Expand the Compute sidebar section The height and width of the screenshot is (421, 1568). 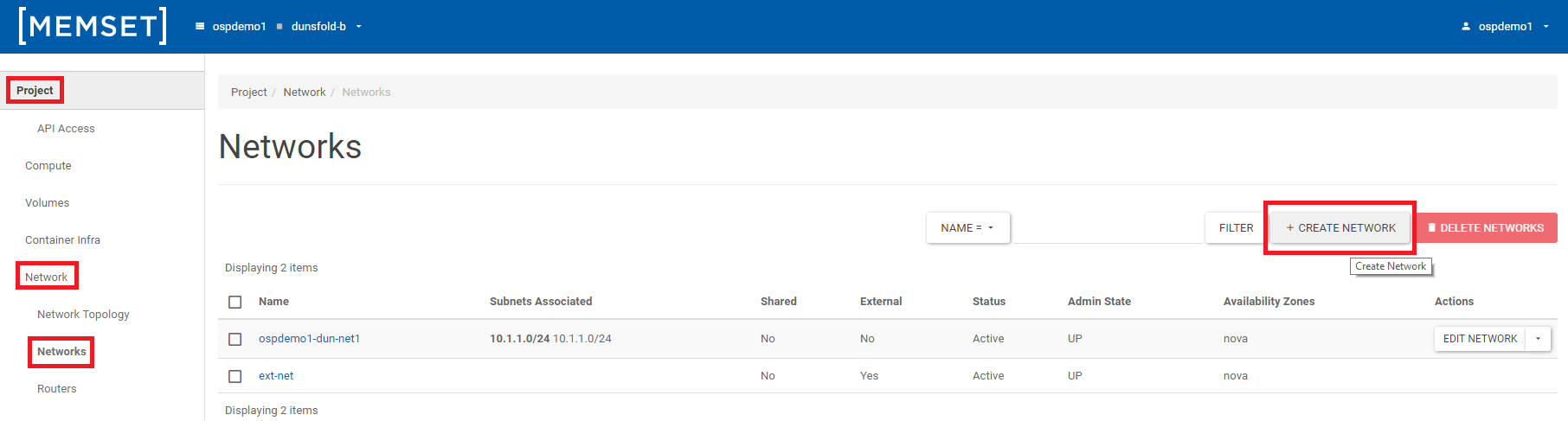[48, 166]
